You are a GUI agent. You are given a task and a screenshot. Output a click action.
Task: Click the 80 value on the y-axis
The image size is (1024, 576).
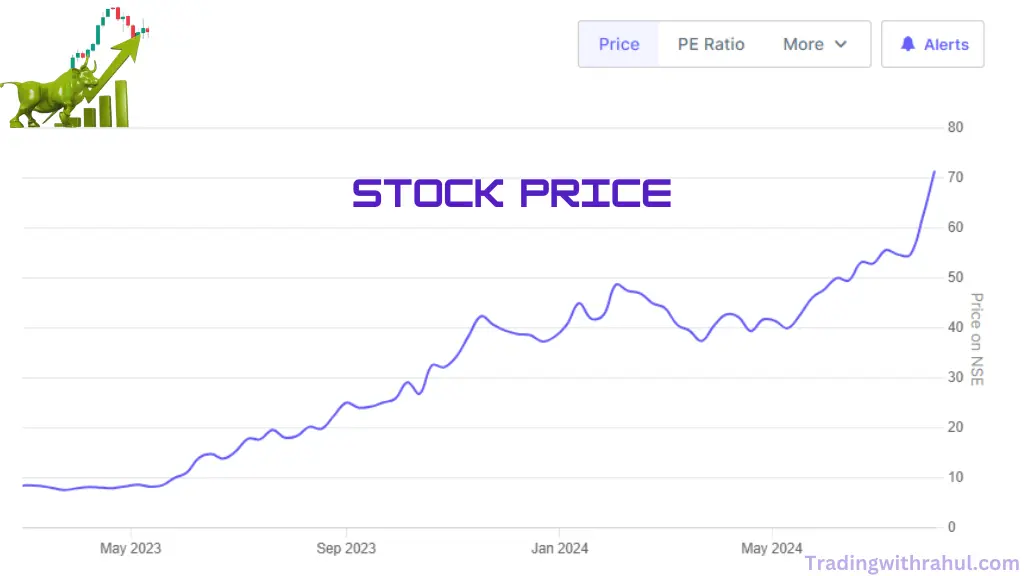coord(955,127)
